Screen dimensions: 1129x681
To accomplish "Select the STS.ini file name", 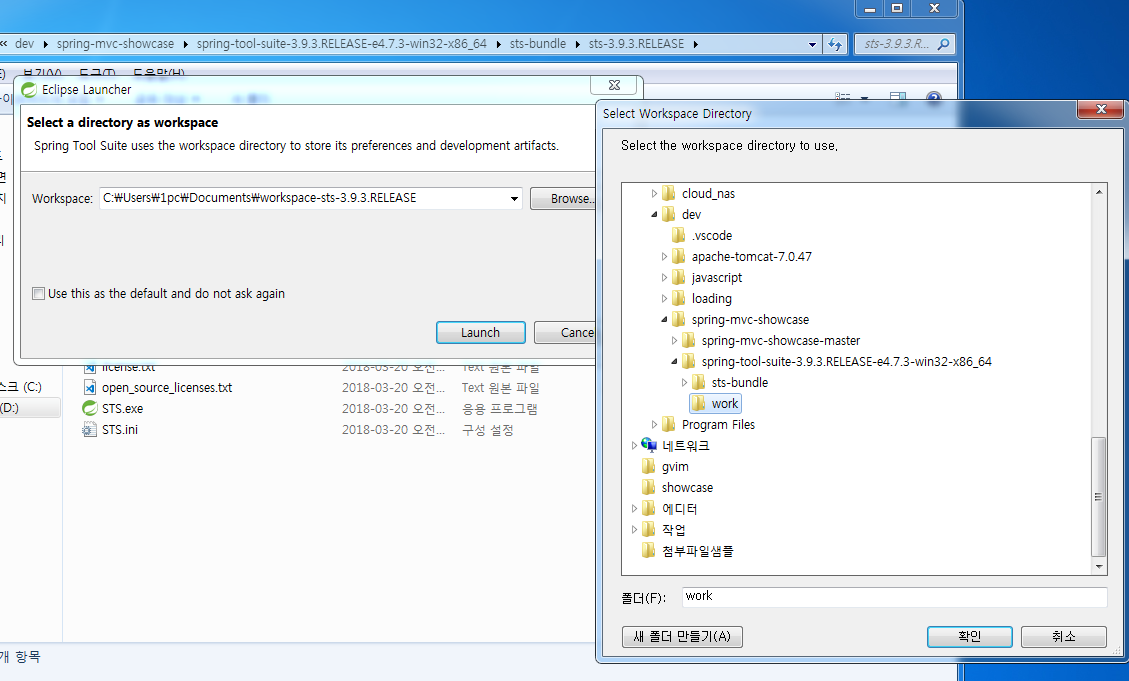I will [120, 430].
